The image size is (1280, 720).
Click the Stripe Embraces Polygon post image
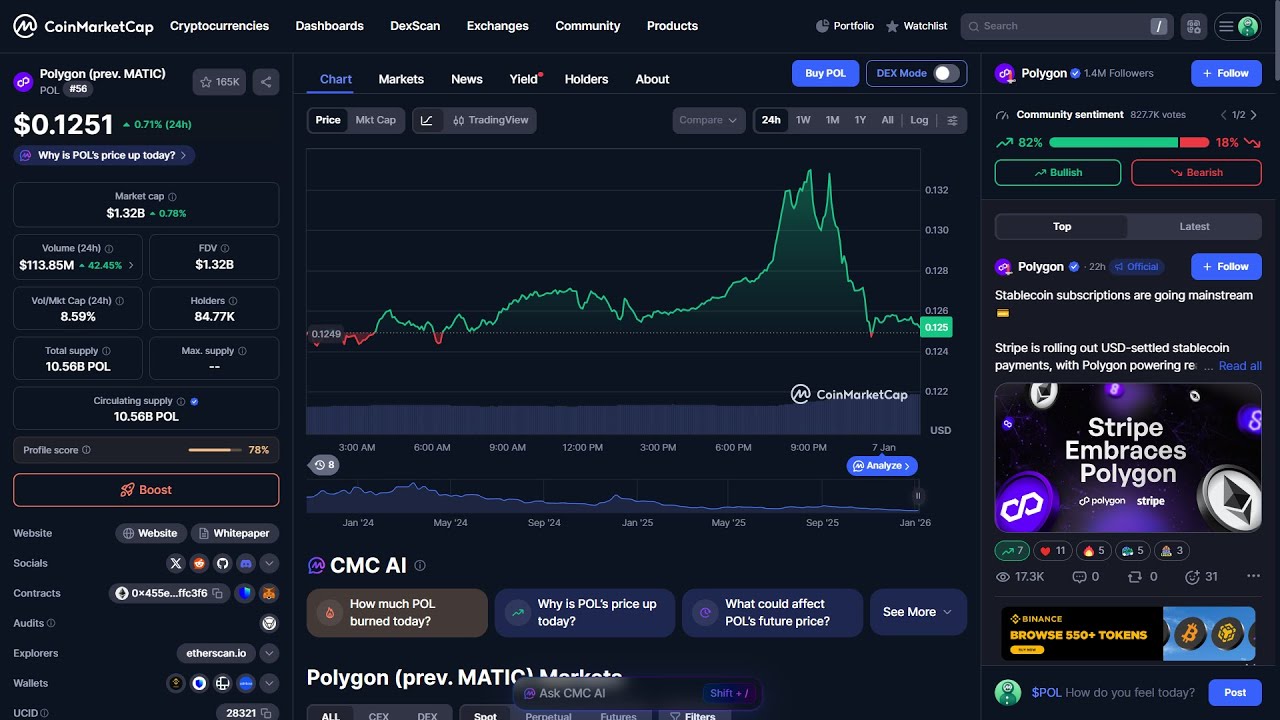point(1128,458)
